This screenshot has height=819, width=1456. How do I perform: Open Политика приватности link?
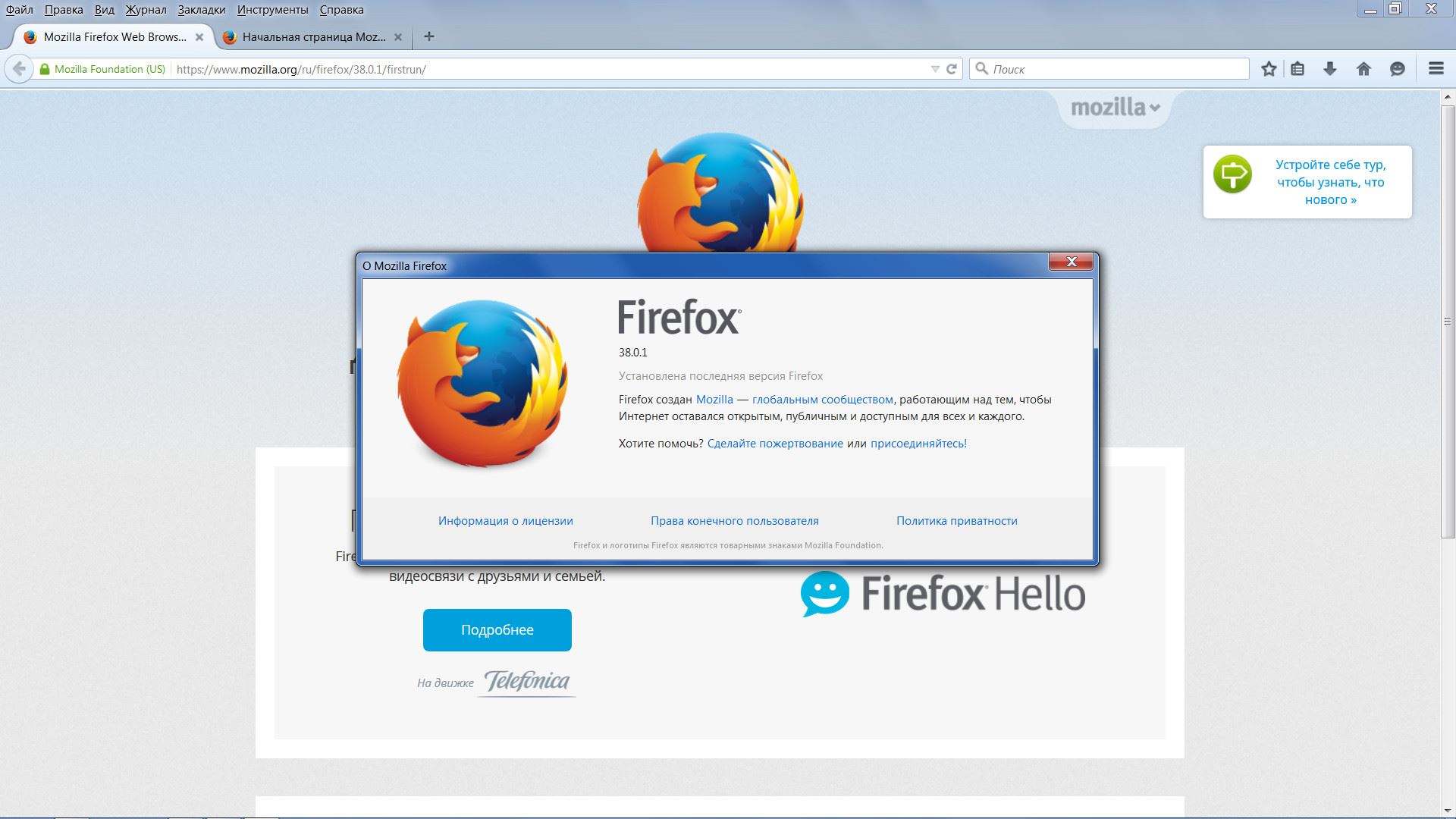point(957,521)
